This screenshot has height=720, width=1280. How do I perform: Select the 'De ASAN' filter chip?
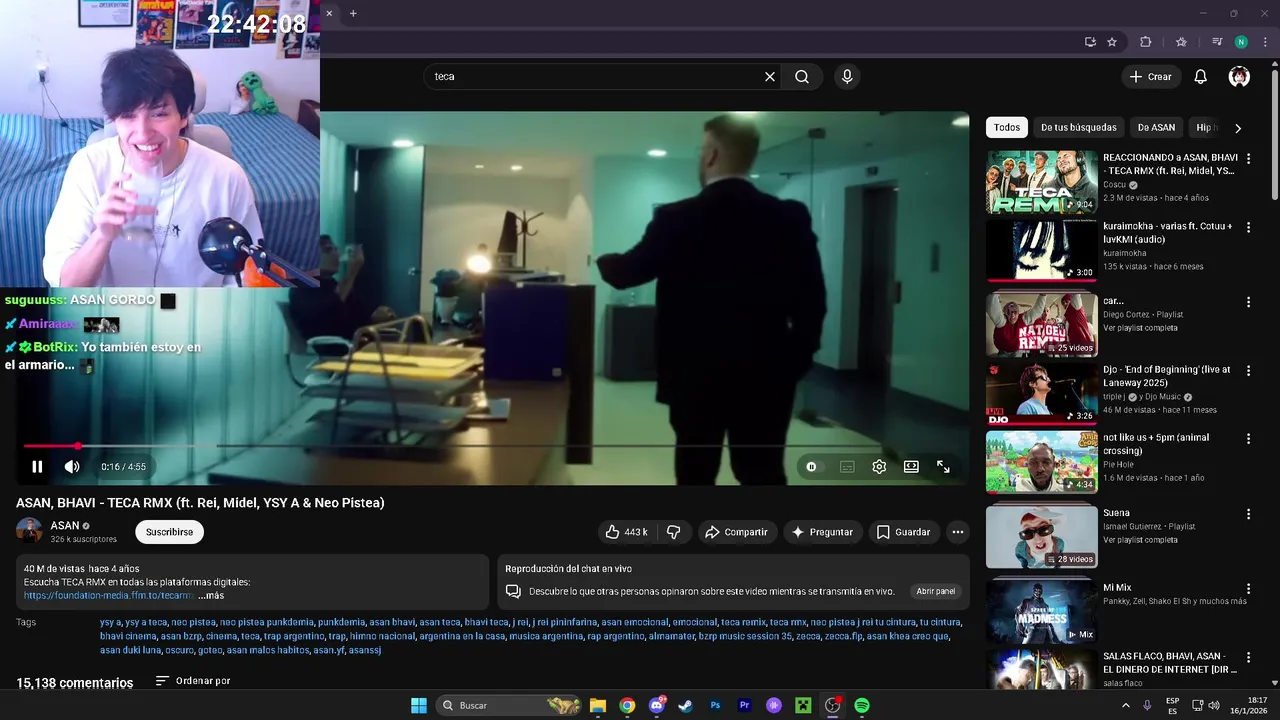(x=1156, y=127)
